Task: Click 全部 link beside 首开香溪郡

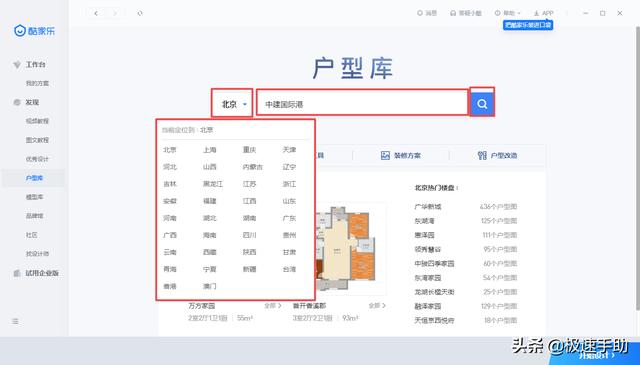Action: click(x=377, y=306)
